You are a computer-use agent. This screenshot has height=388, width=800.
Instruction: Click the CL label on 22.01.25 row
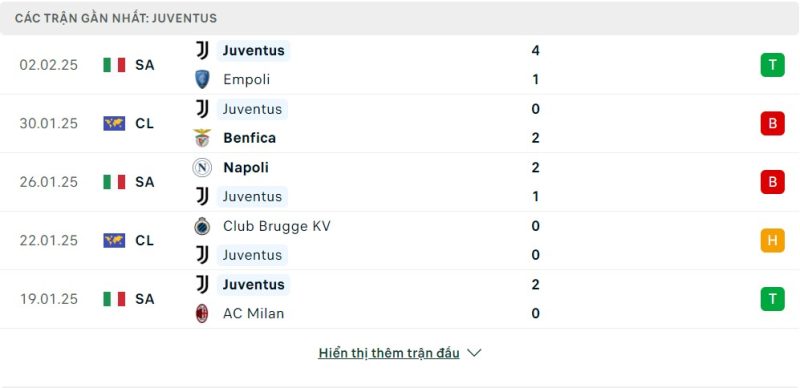pyautogui.click(x=144, y=240)
